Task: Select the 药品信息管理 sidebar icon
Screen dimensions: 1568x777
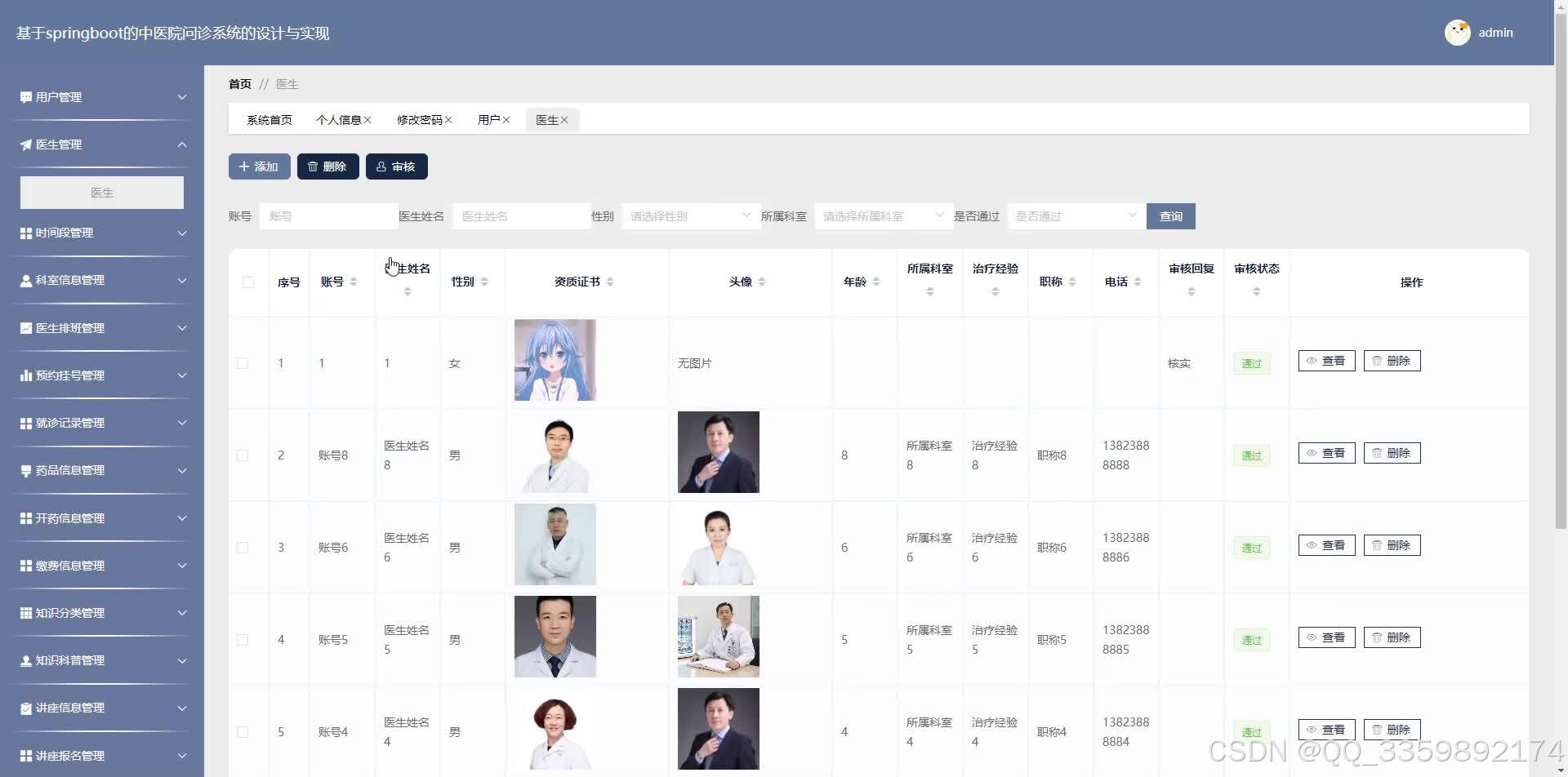Action: [24, 470]
